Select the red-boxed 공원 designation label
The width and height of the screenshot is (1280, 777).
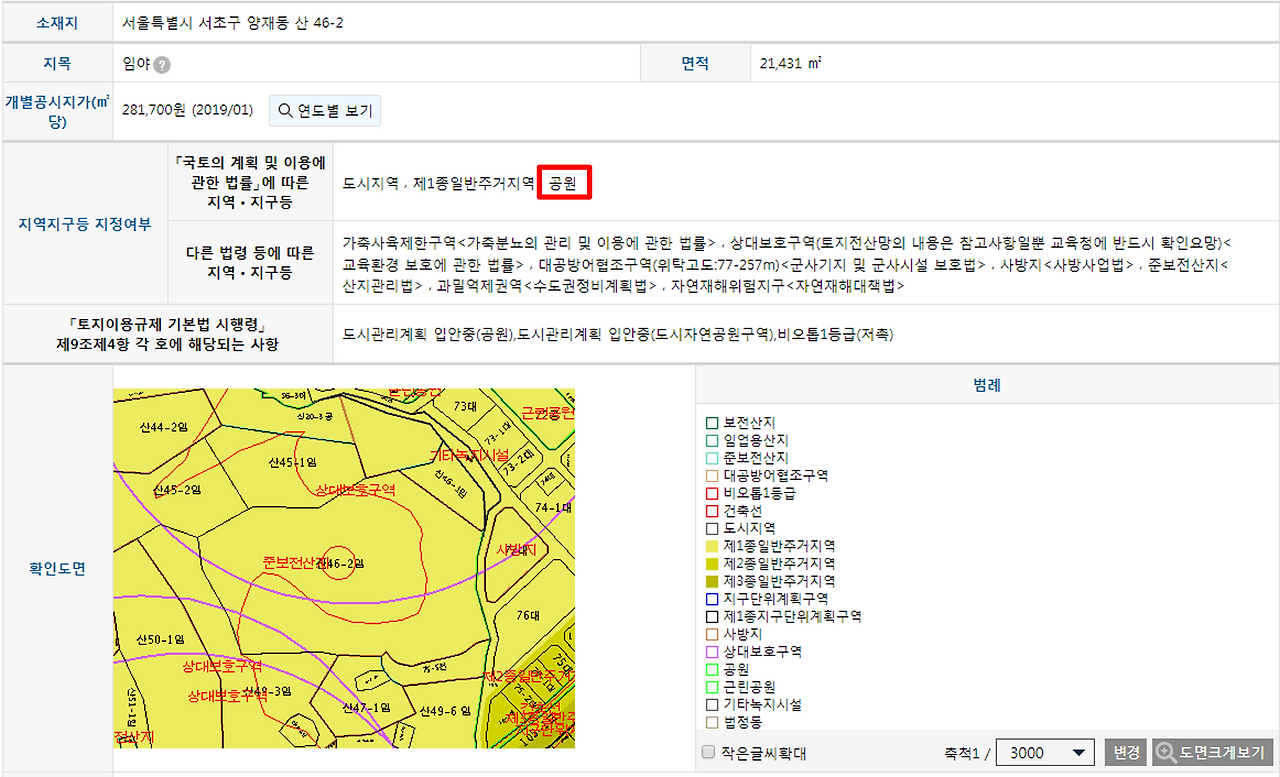tap(564, 181)
